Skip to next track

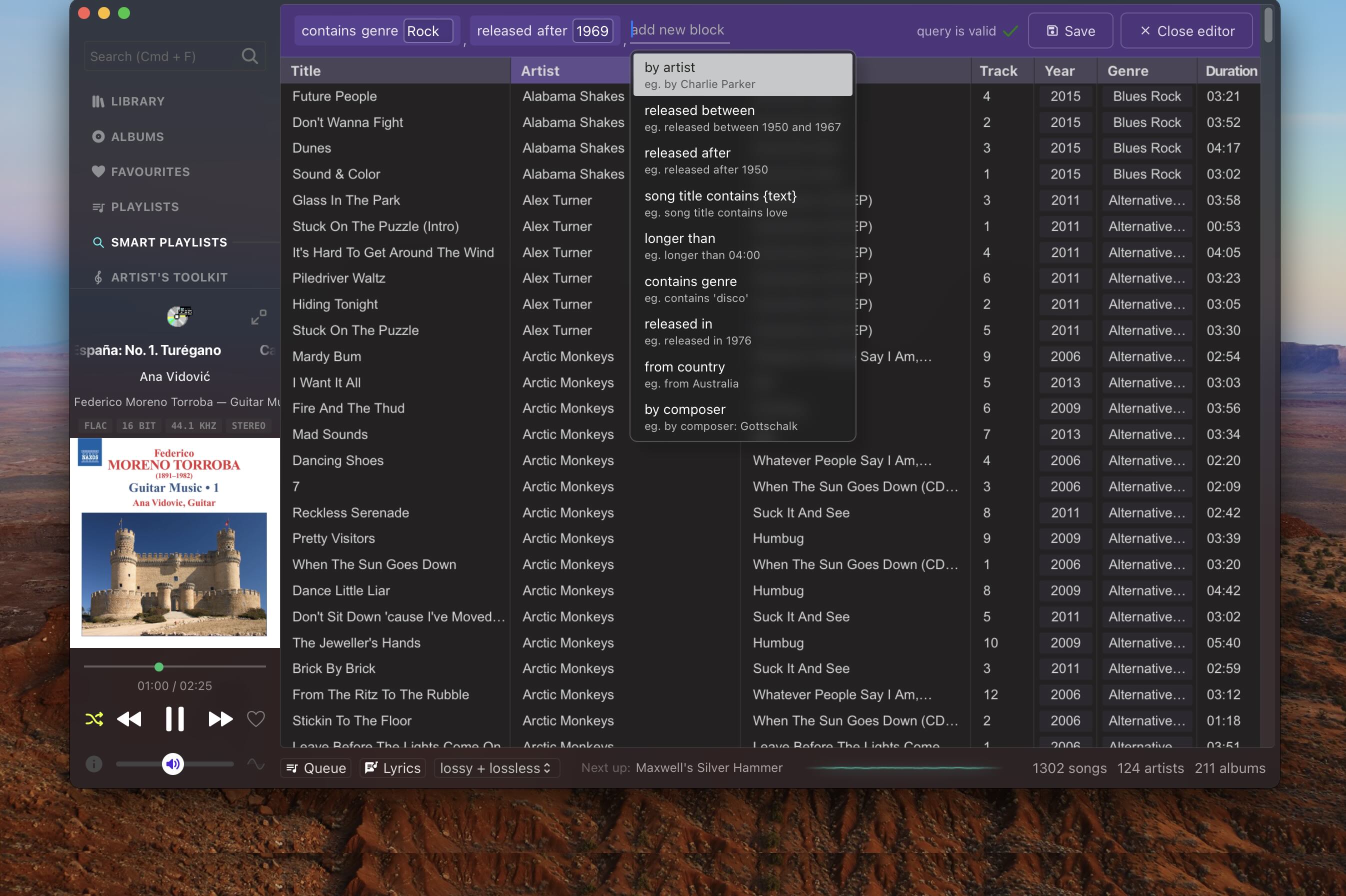pos(220,718)
